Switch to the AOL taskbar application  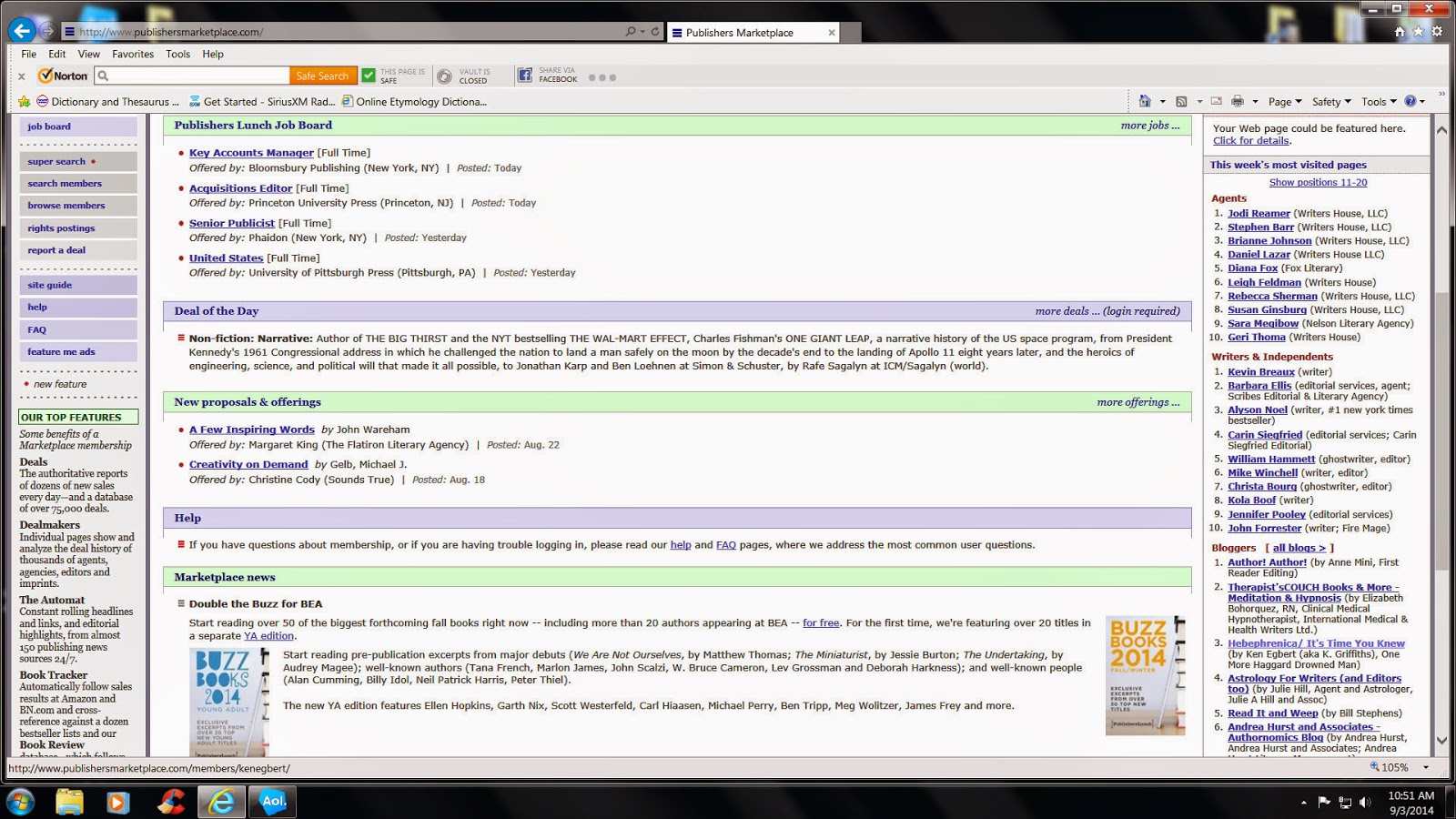pyautogui.click(x=273, y=802)
